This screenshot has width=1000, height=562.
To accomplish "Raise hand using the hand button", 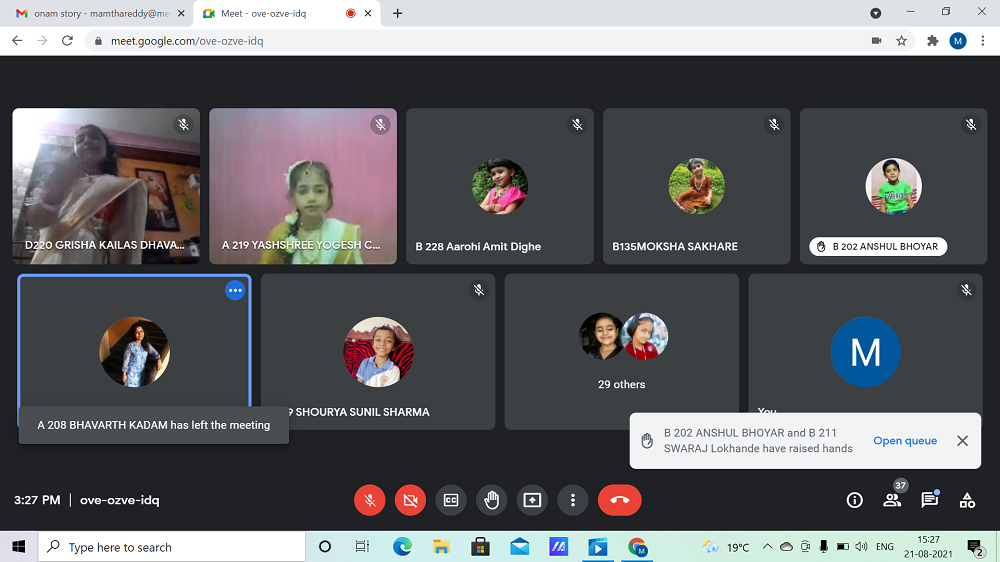I will [491, 500].
